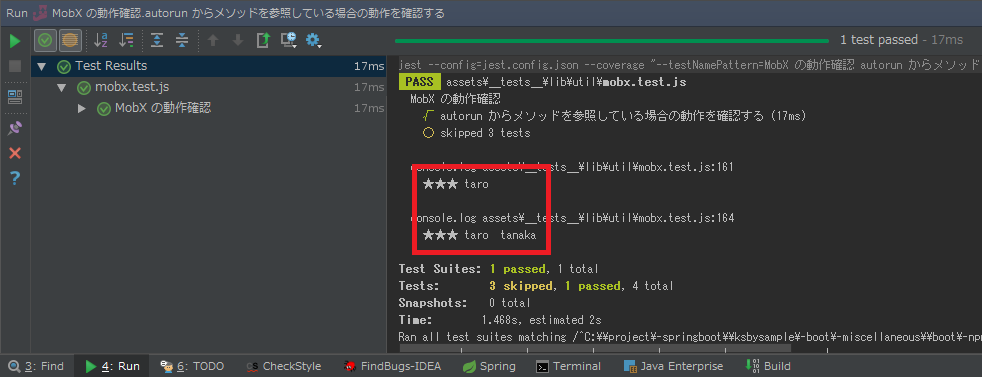Viewport: 982px width, 377px height.
Task: Sort test results alphabetically
Action: pyautogui.click(x=100, y=41)
